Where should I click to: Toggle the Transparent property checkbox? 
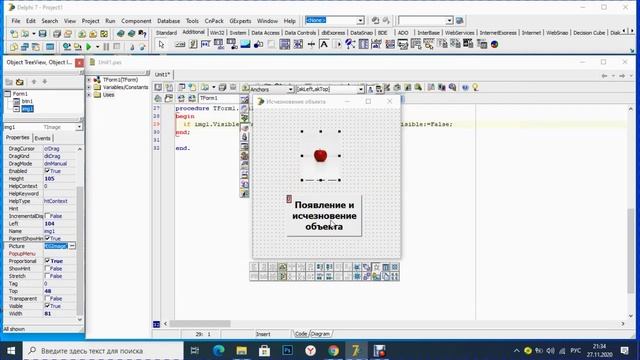coord(47,298)
